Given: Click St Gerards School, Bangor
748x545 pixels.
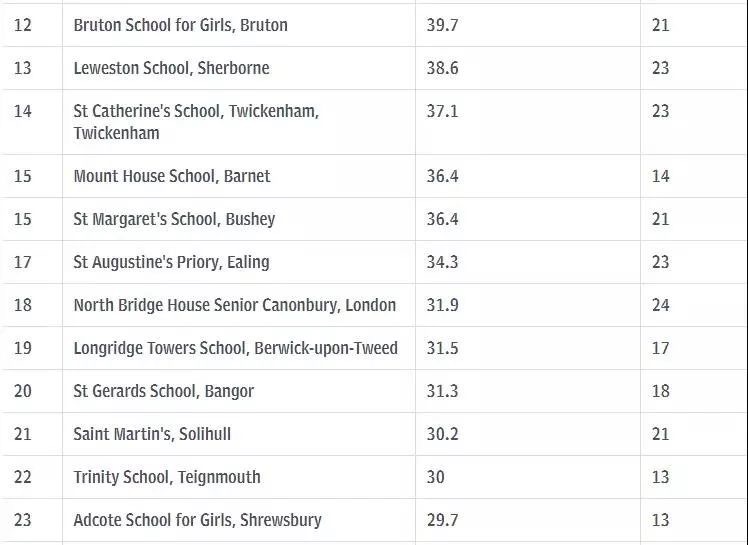Looking at the screenshot, I should click(x=163, y=391).
